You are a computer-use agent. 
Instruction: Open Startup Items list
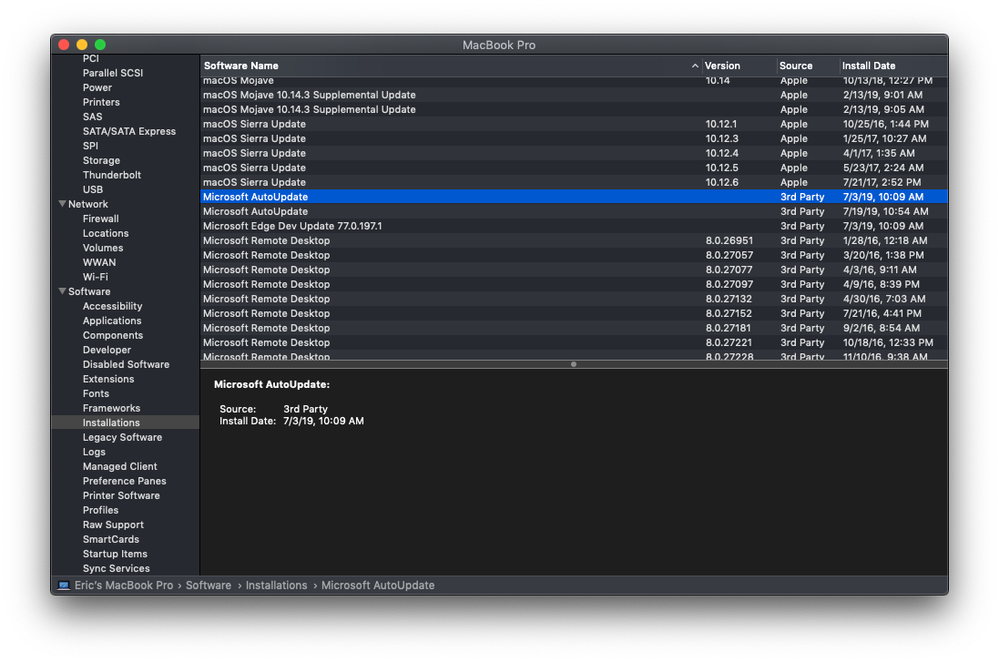(115, 554)
